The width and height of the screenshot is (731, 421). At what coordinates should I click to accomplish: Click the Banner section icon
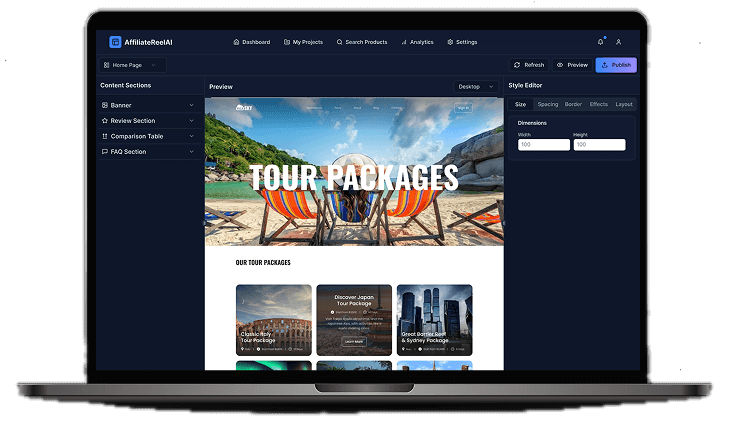pos(105,105)
